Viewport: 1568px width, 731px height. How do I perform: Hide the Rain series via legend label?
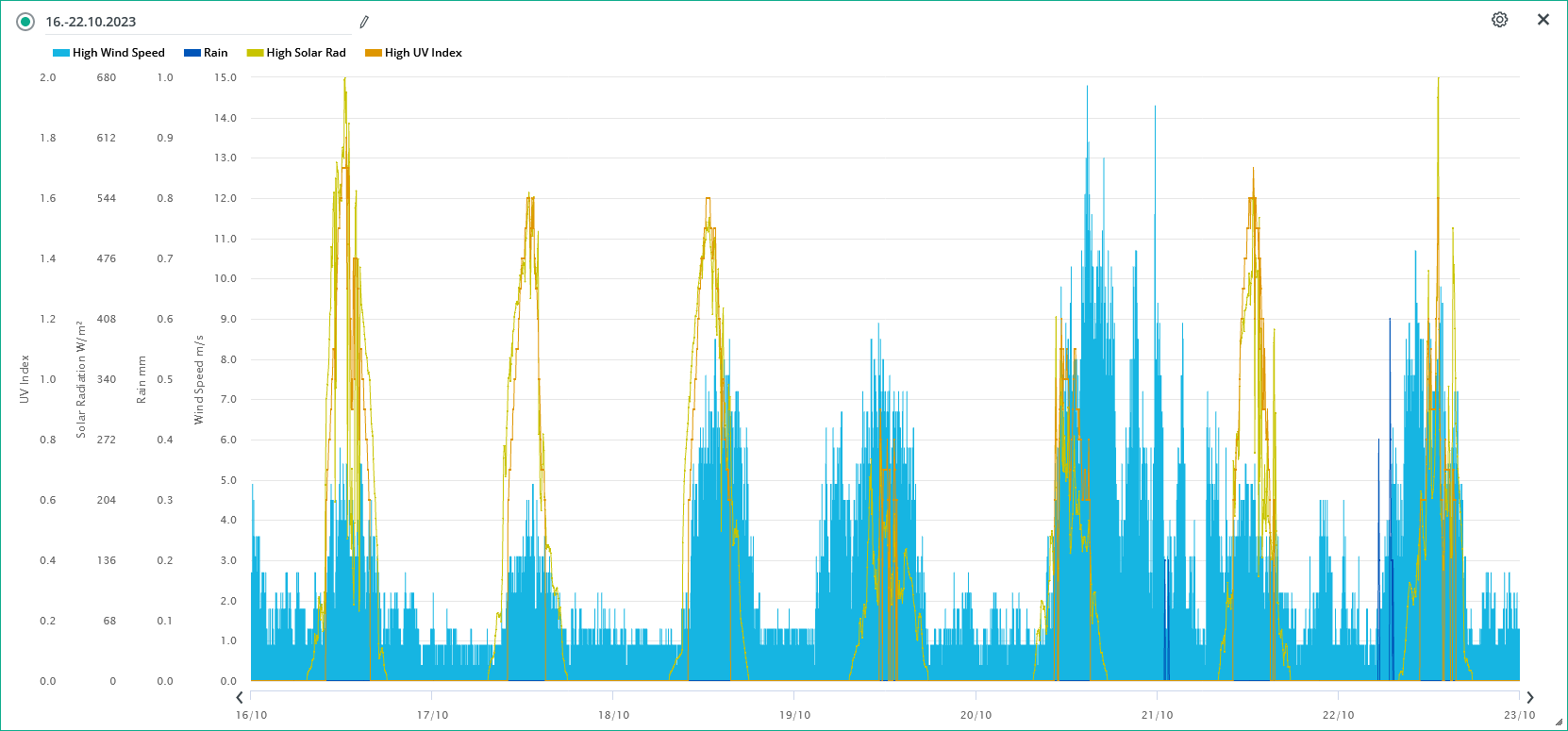coord(216,53)
